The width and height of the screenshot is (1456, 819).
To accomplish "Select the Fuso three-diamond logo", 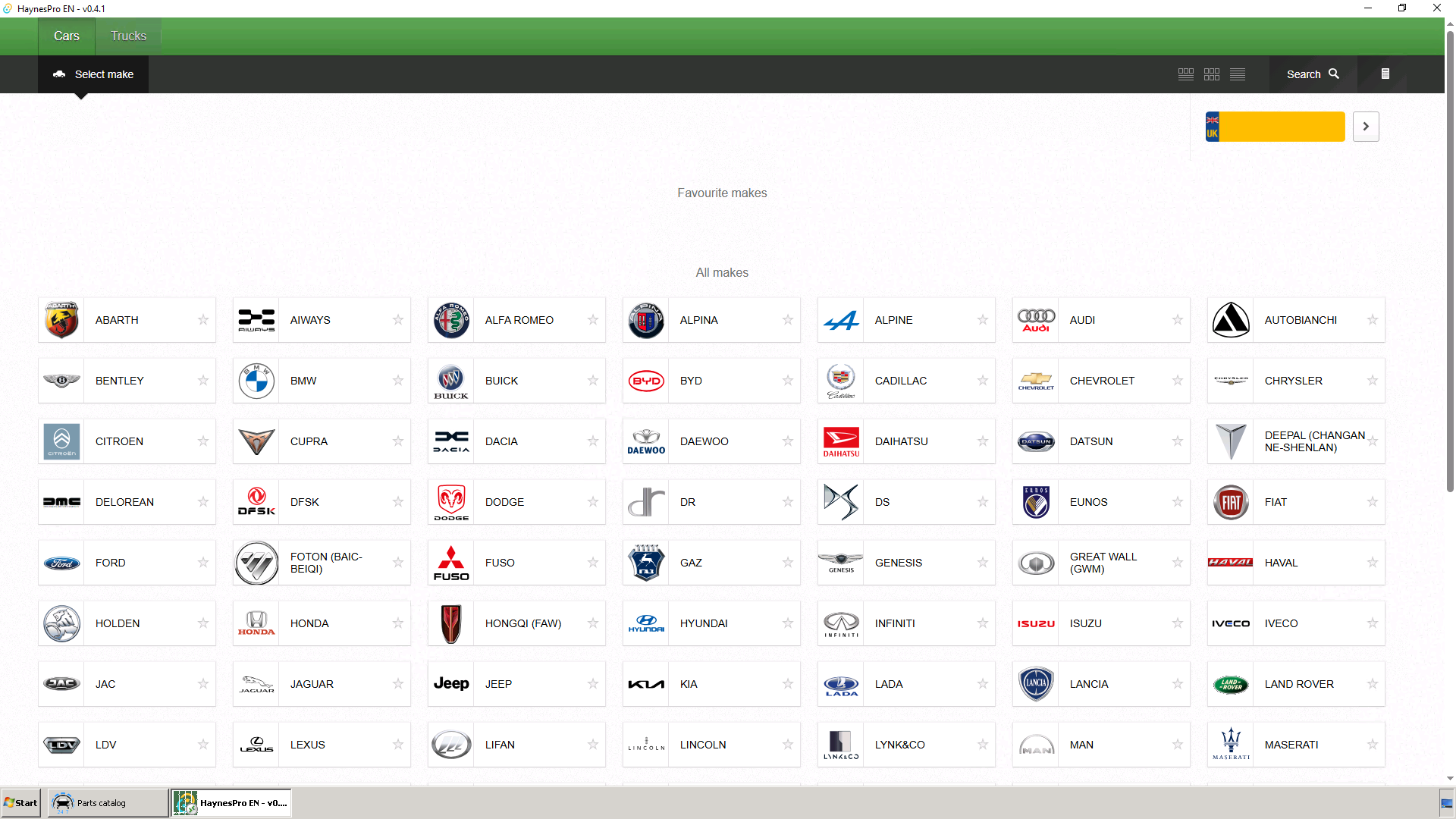I will pyautogui.click(x=451, y=563).
